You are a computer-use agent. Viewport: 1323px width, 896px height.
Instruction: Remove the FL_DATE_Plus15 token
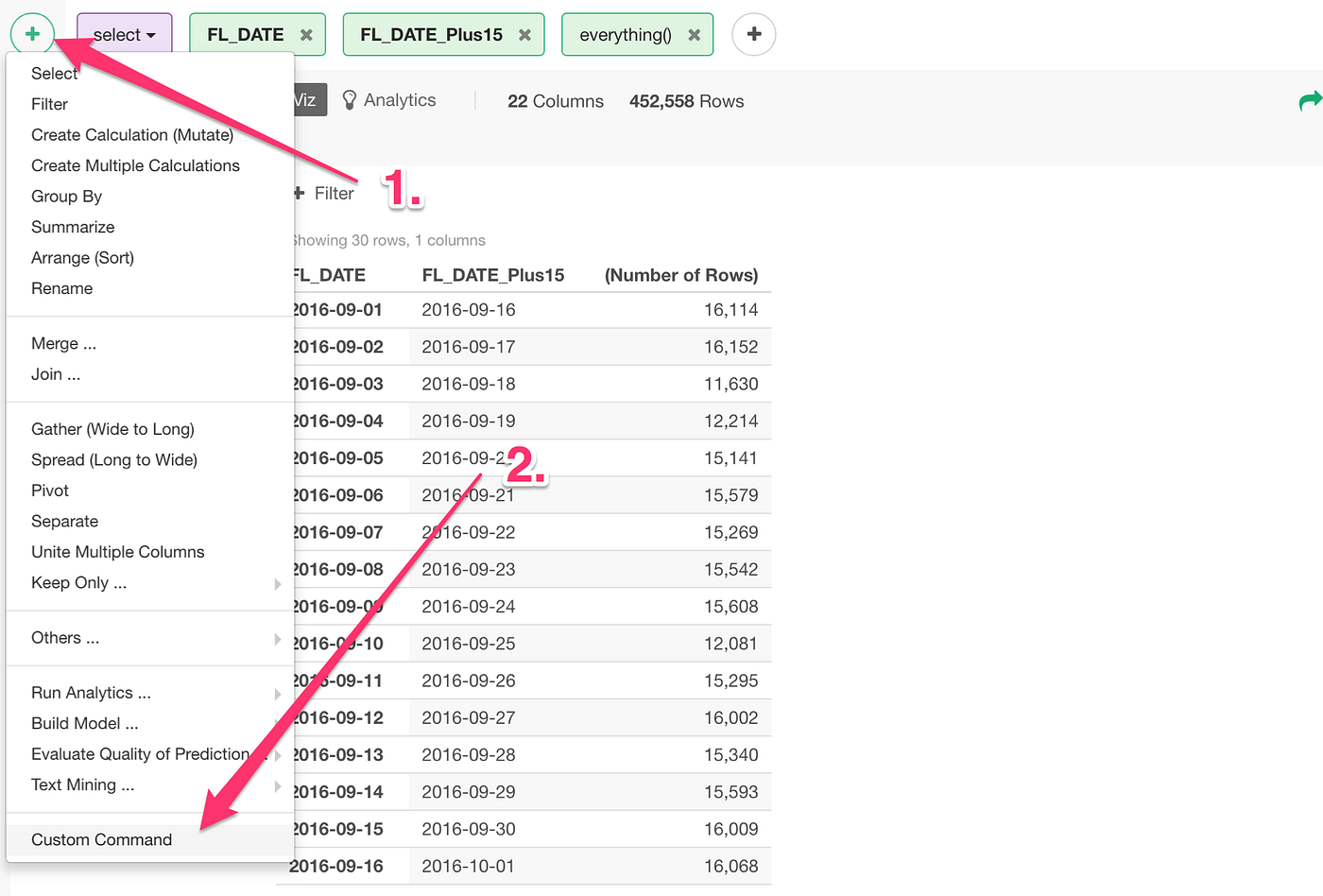tap(524, 35)
